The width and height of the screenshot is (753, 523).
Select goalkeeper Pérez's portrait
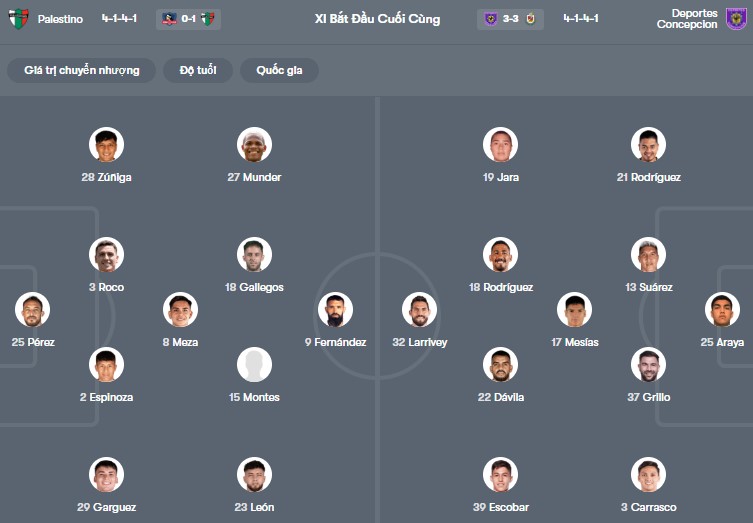(x=33, y=310)
